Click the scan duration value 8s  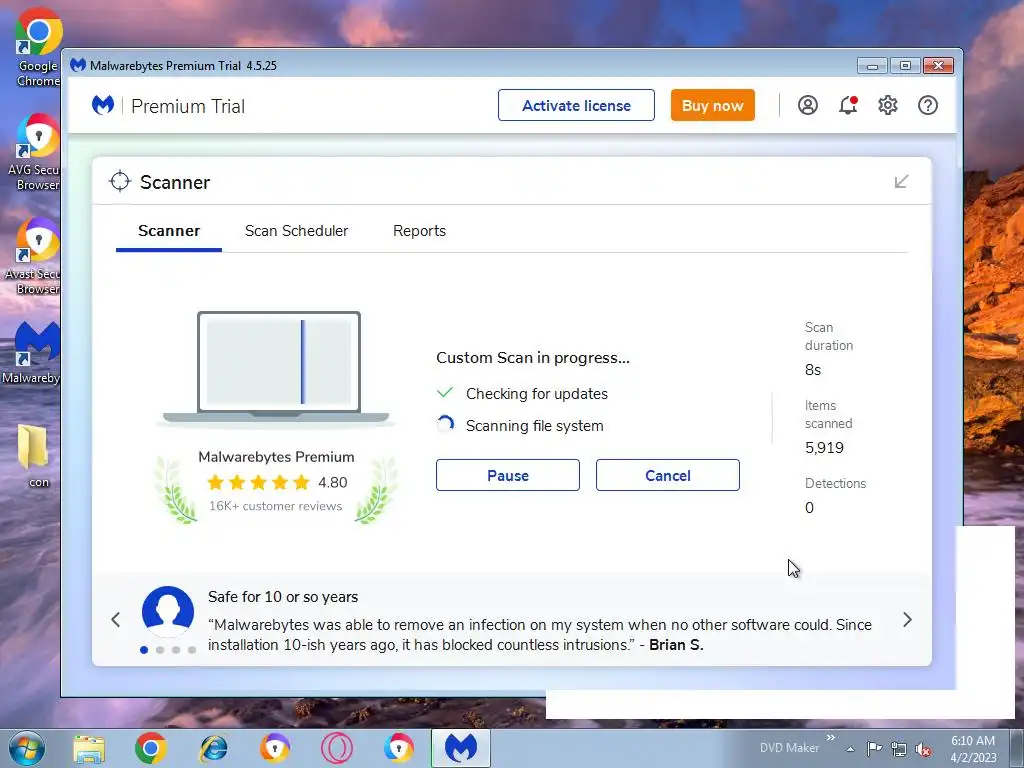813,370
